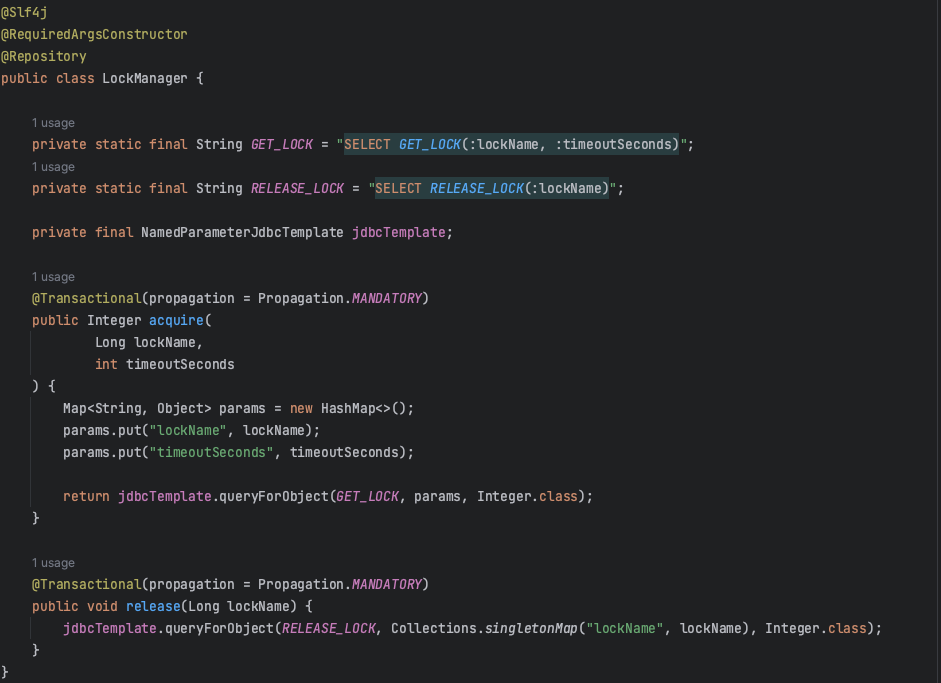
Task: Click Collections in the release method body
Action: coord(434,628)
